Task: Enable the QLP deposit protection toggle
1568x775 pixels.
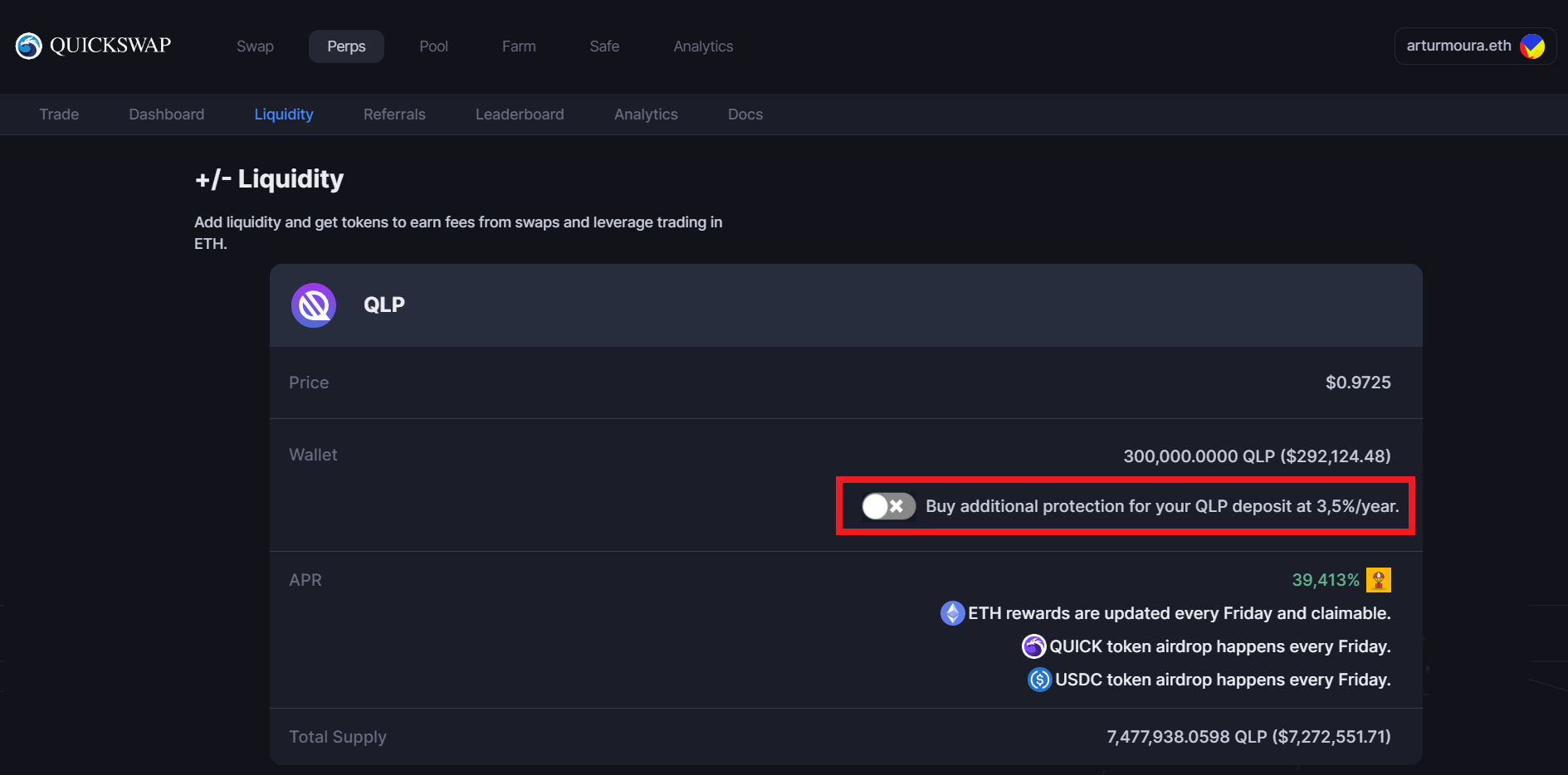Action: pos(888,506)
